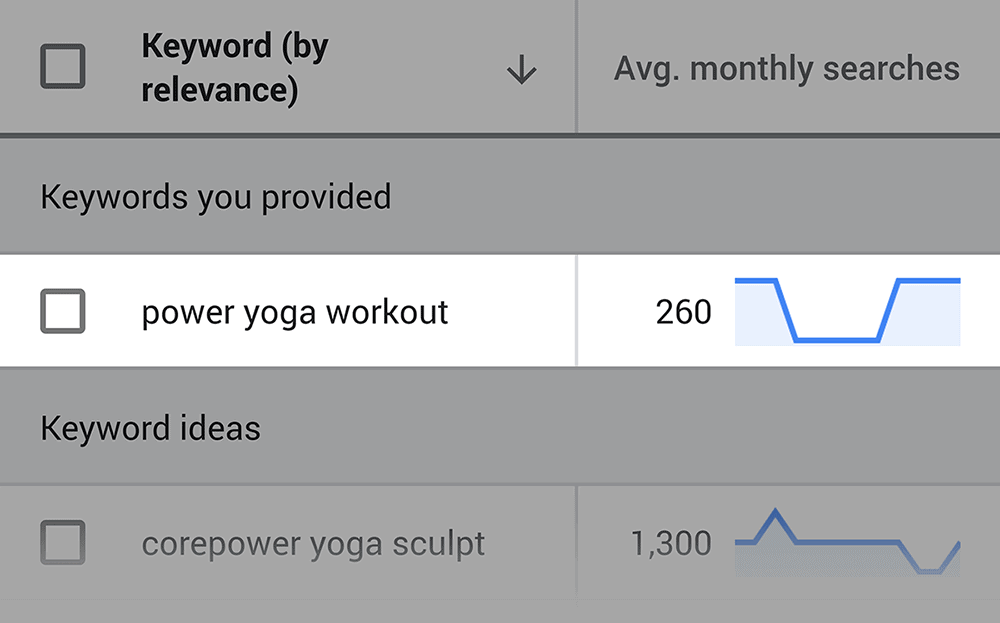Click the Keyword (by relevance) column header
Viewport: 1000px width, 623px height.
(235, 68)
